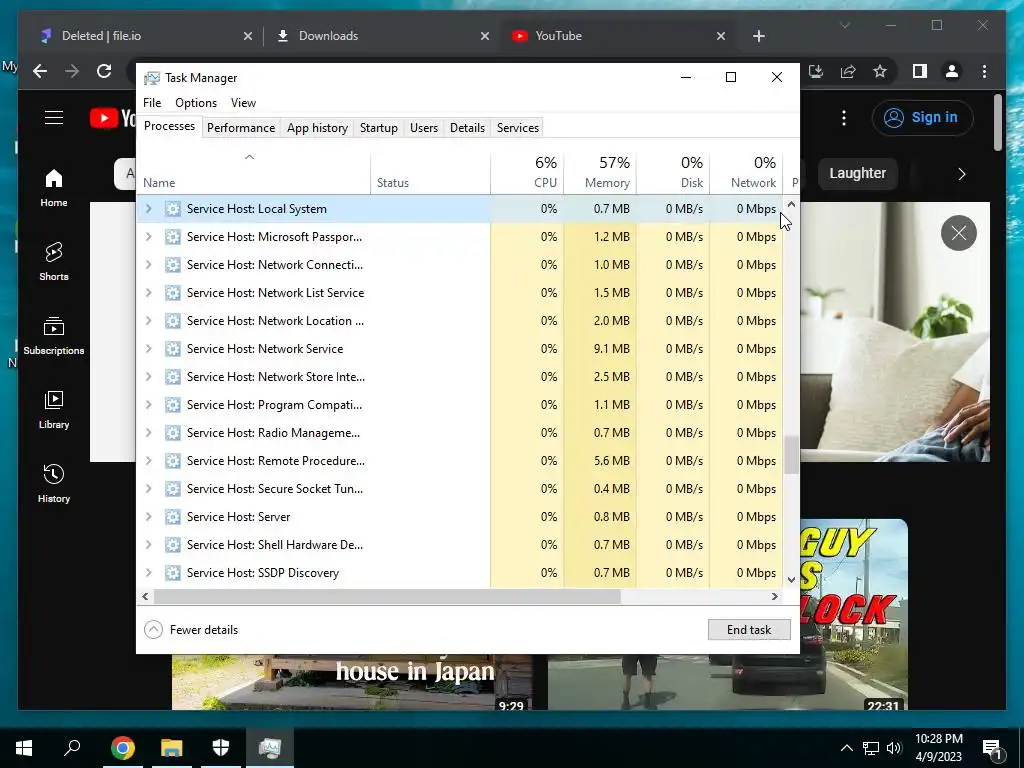The image size is (1024, 768).
Task: Expand Service Host: Network Connections row
Action: [x=148, y=265]
